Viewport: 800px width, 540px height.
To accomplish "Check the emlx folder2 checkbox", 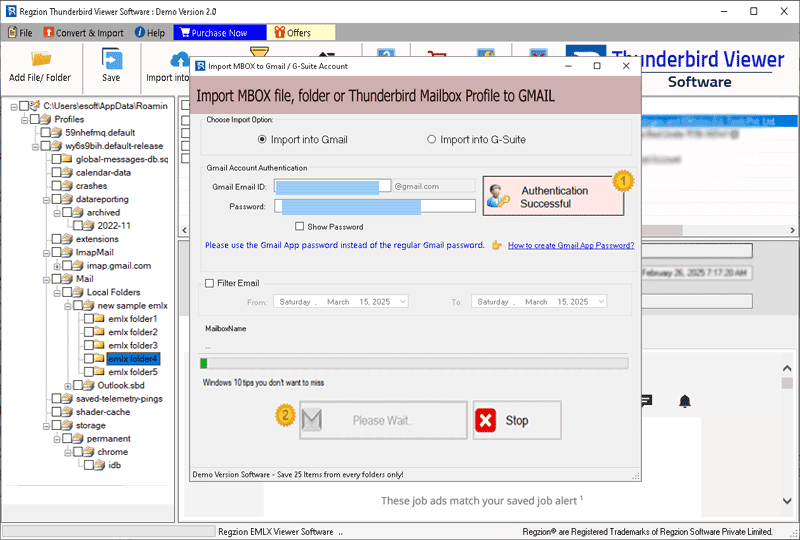I will click(89, 332).
